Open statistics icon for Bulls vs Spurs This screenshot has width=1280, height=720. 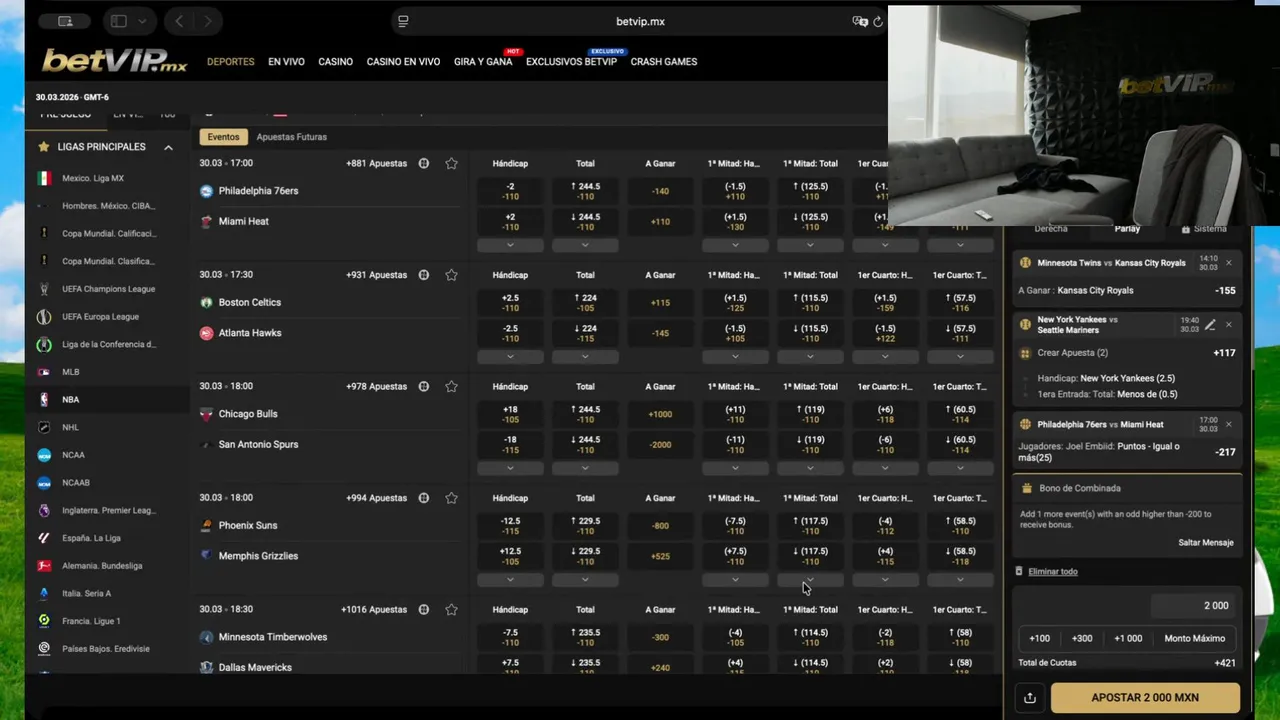point(424,386)
